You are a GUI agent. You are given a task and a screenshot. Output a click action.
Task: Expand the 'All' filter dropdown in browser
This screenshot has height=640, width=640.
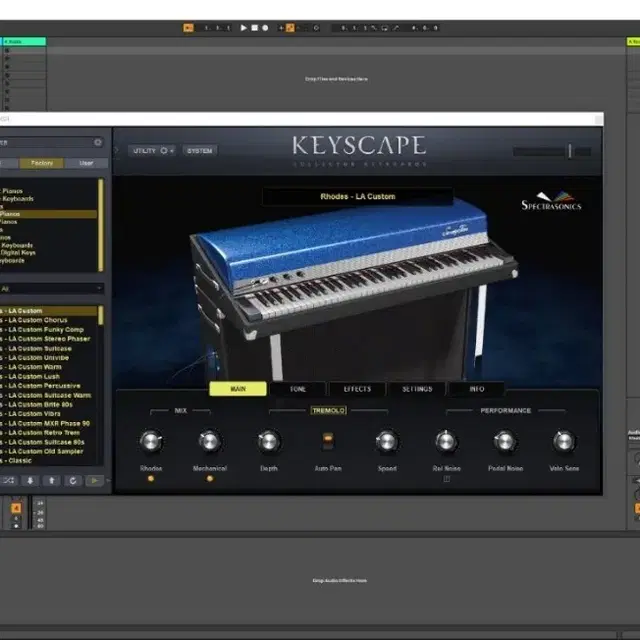click(x=50, y=288)
